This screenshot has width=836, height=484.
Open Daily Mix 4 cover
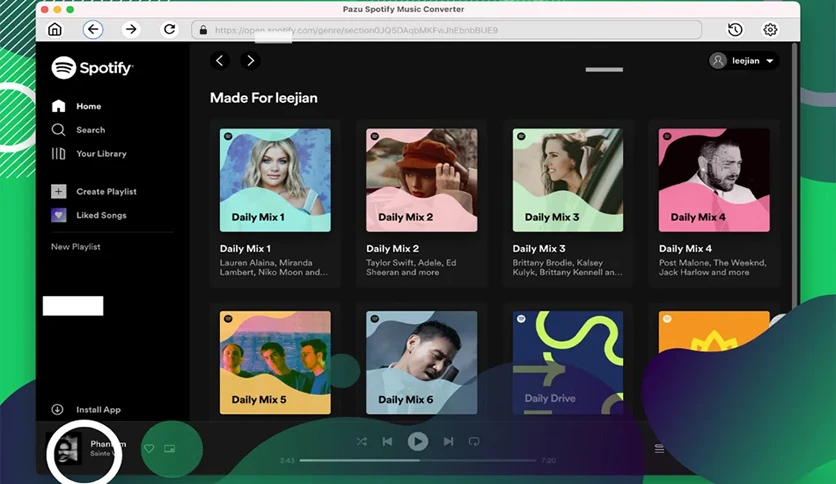(714, 180)
